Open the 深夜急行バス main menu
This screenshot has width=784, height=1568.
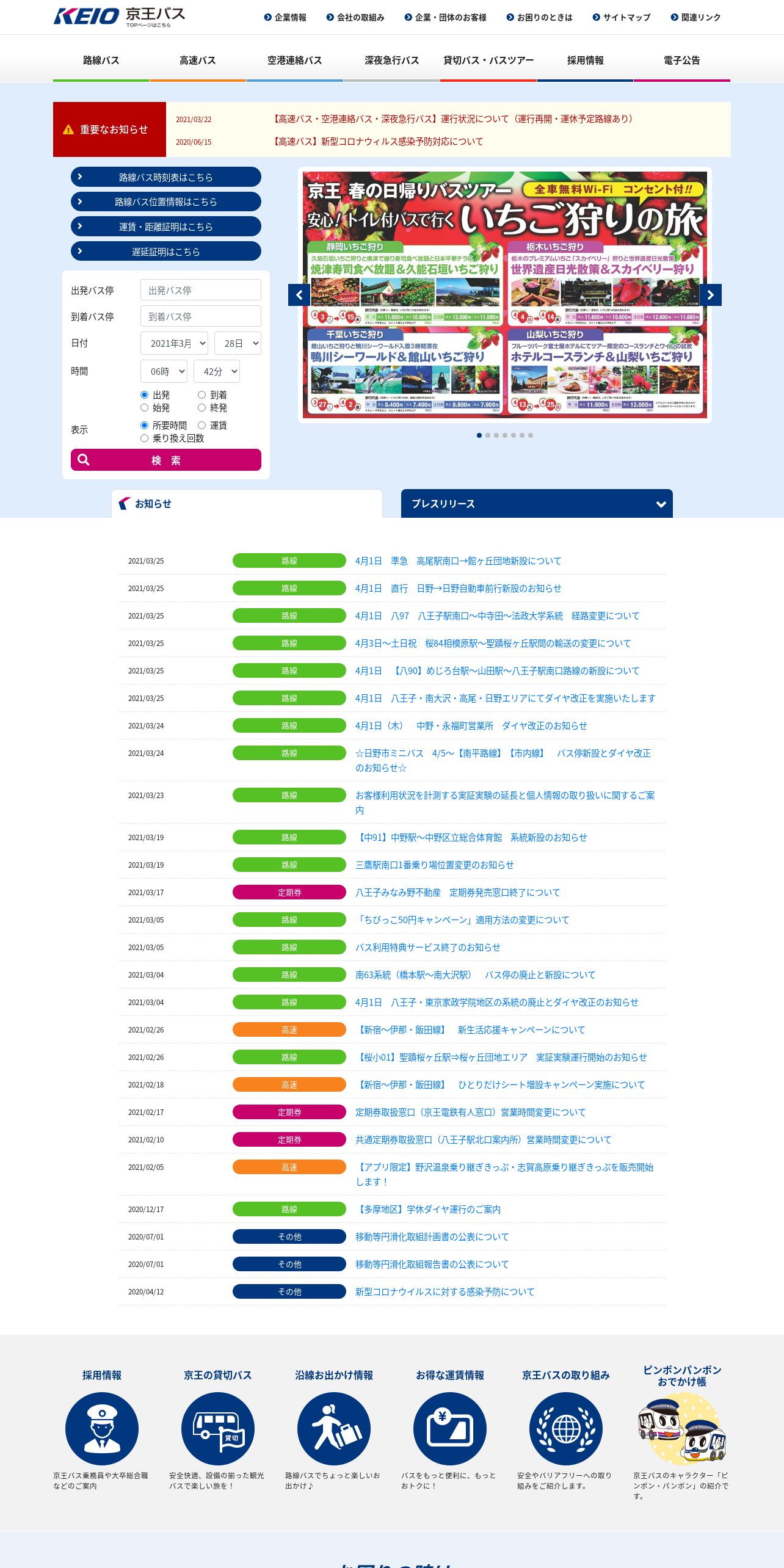point(391,60)
